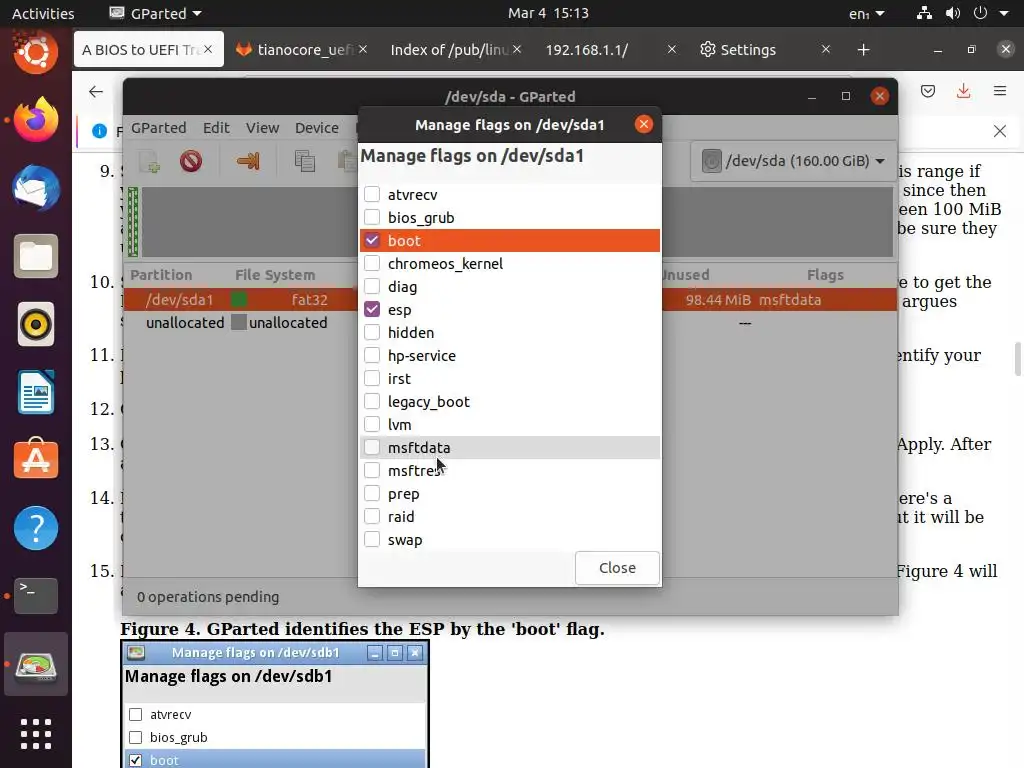Click the File System column header
The height and width of the screenshot is (768, 1024).
coord(275,275)
